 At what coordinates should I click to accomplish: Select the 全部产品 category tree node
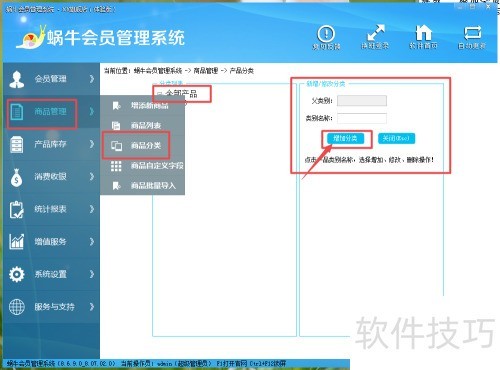[181, 94]
